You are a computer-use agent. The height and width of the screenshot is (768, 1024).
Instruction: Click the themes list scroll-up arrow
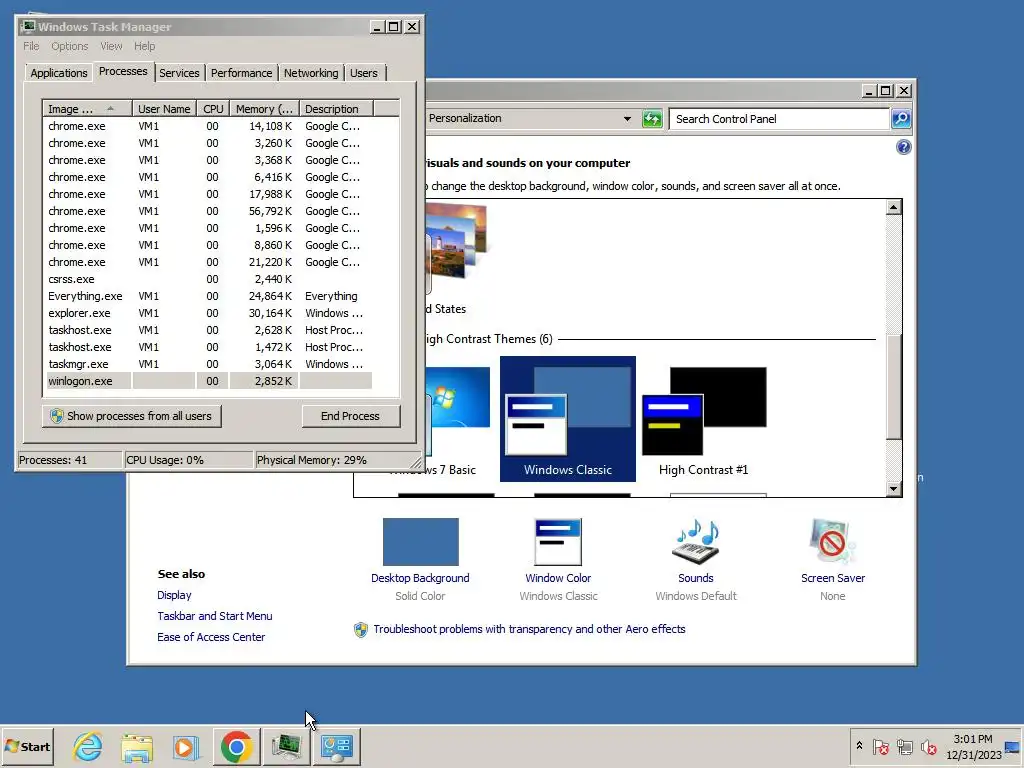click(894, 208)
